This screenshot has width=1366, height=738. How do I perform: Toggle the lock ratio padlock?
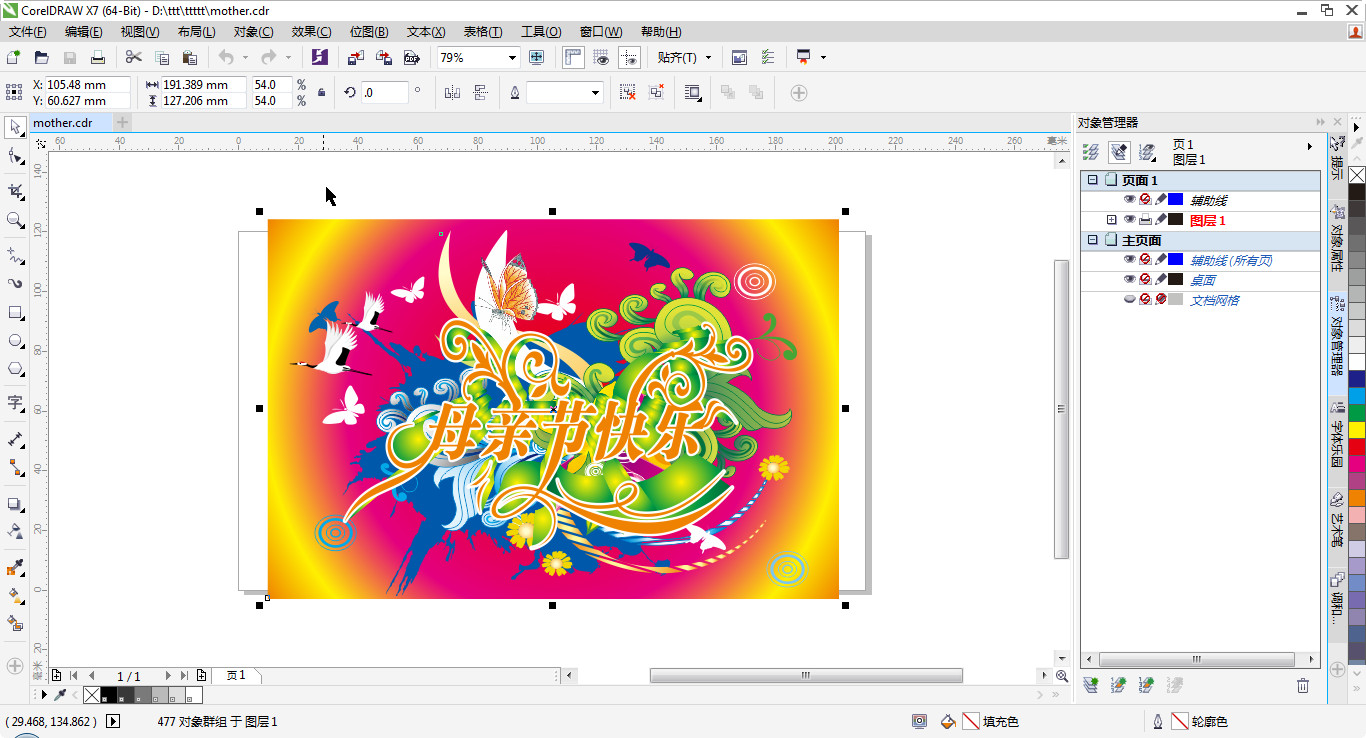321,93
